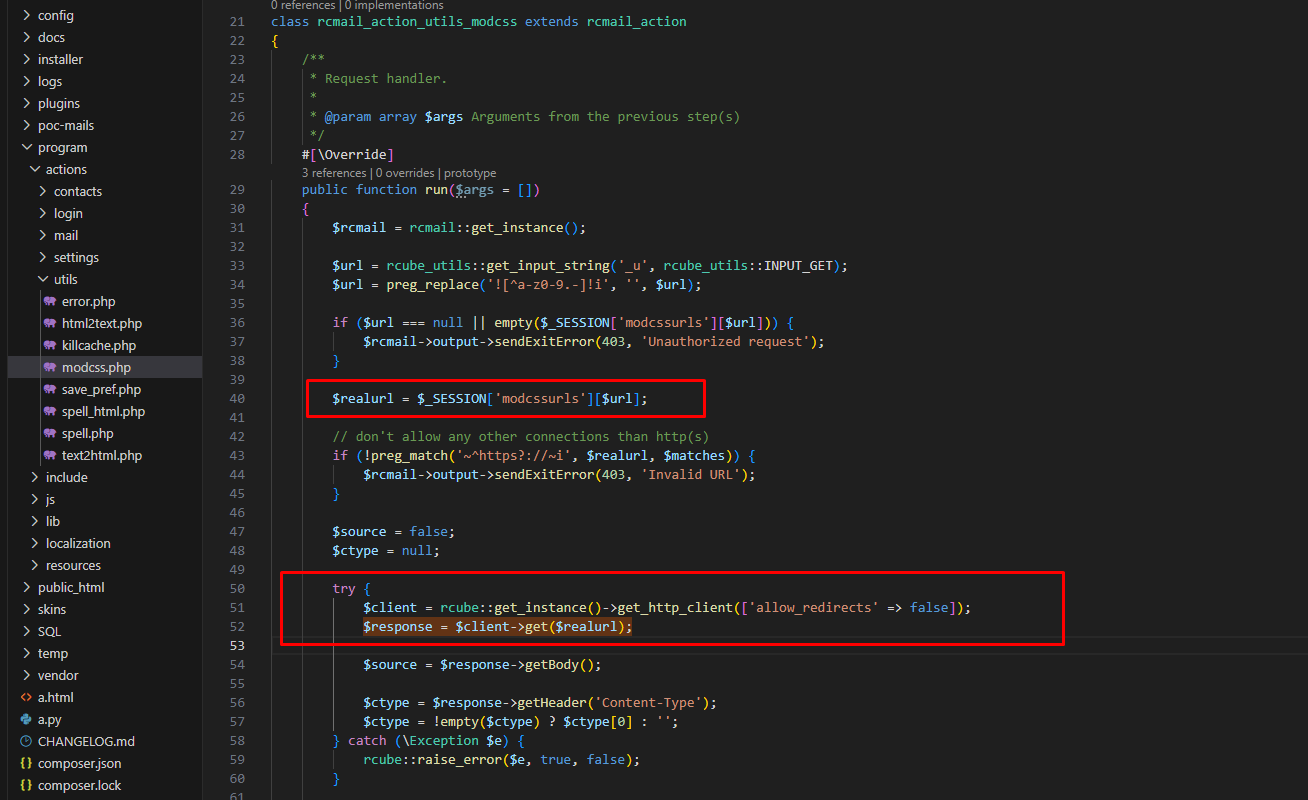The width and height of the screenshot is (1308, 800).
Task: Click the PHP icon beside error.php
Action: (50, 301)
